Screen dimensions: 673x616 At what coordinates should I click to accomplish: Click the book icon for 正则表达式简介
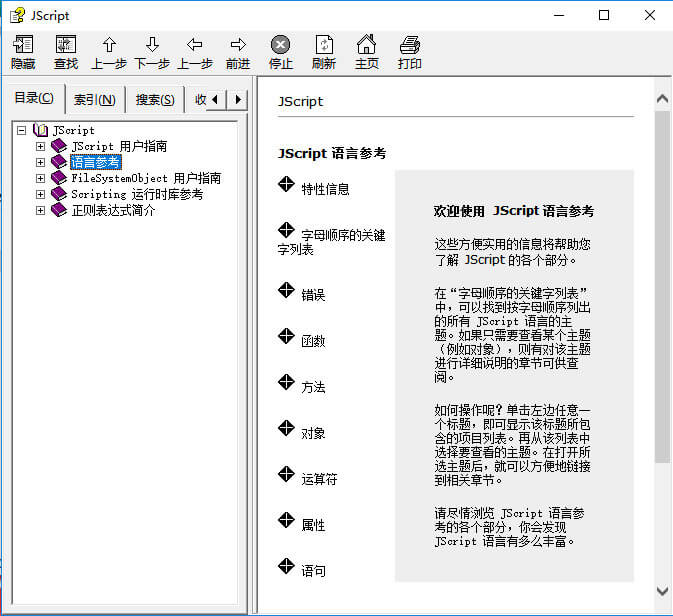tap(59, 210)
